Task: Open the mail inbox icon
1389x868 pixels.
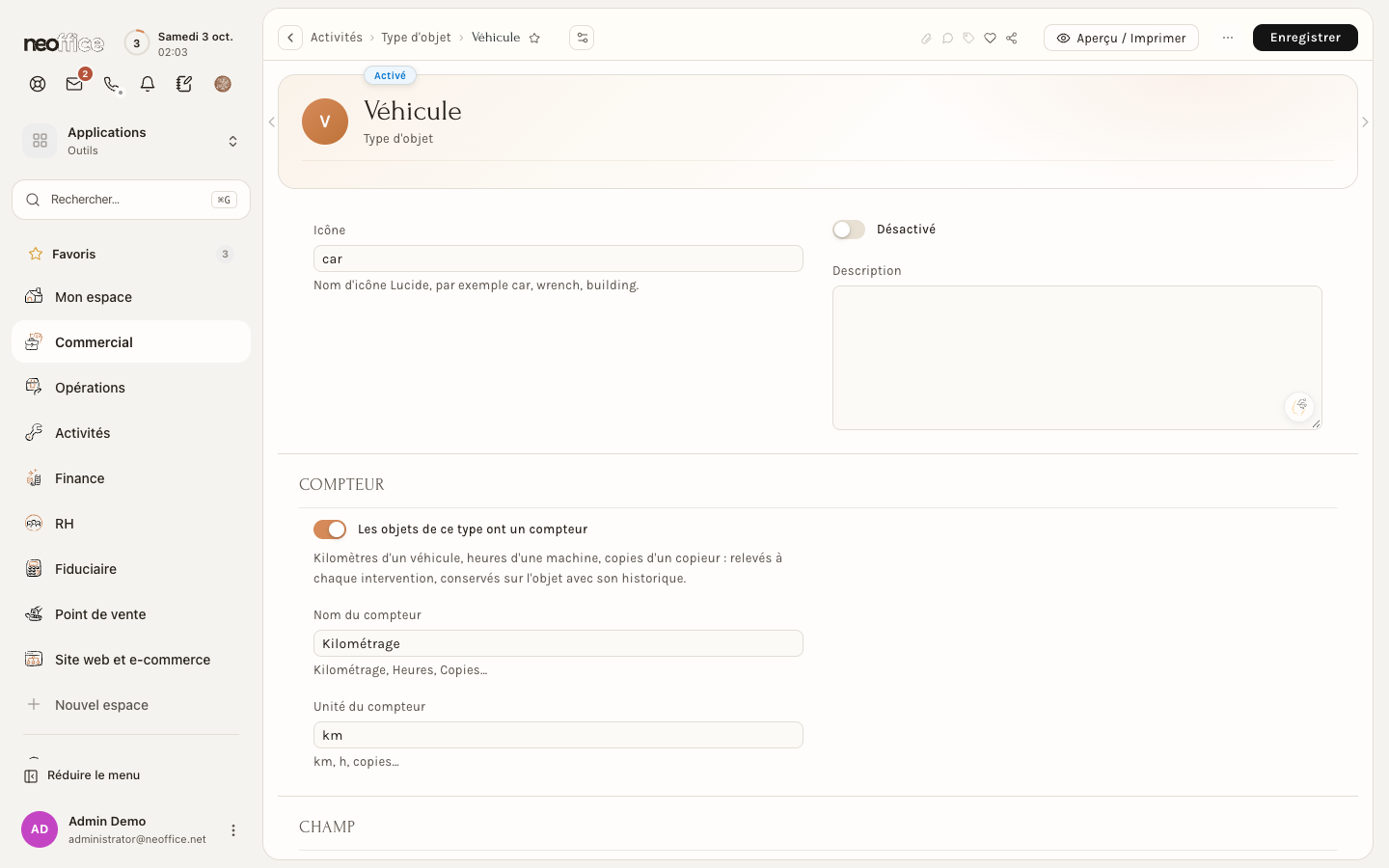Action: pyautogui.click(x=74, y=84)
